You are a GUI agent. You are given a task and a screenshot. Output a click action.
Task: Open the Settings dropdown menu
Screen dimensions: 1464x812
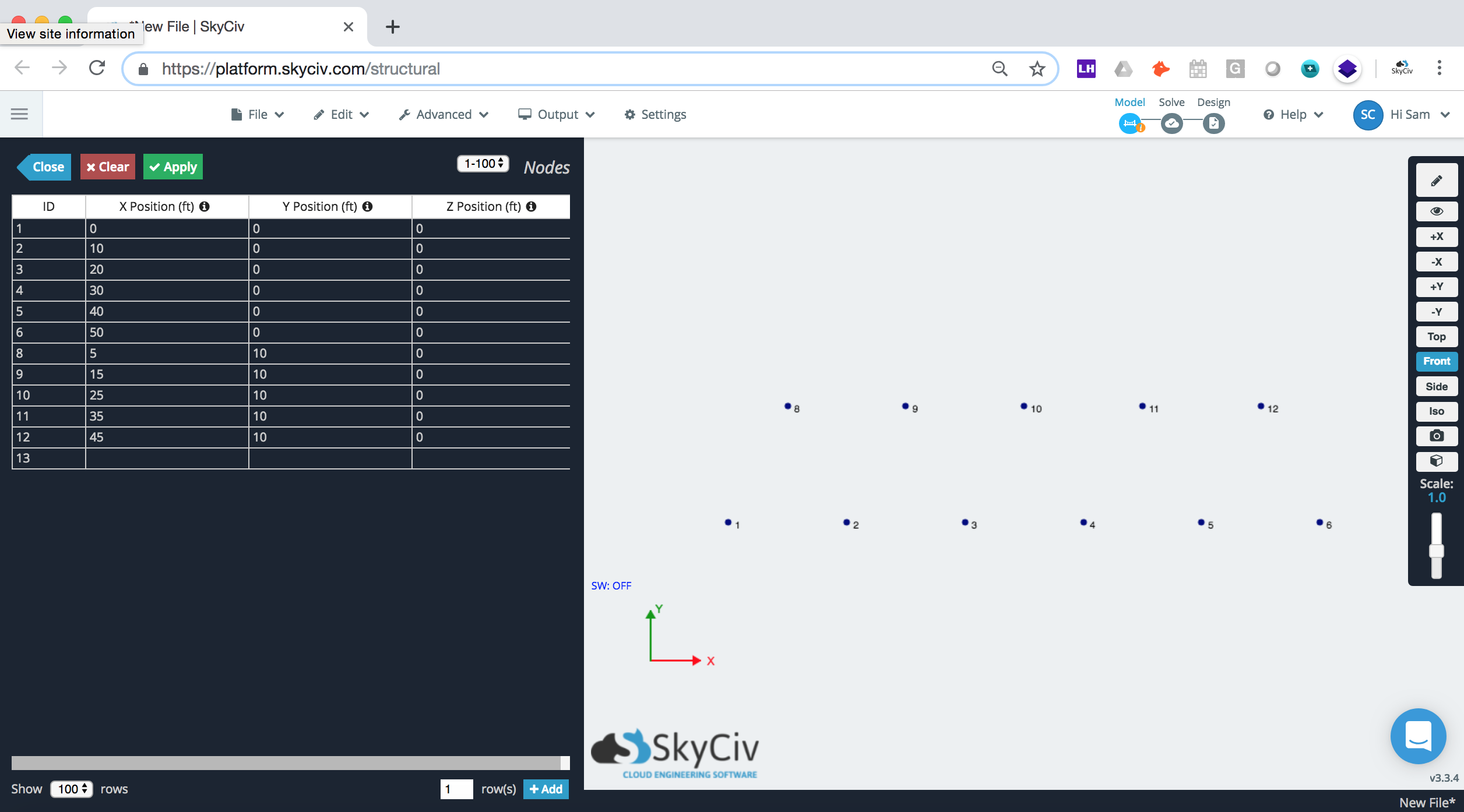coord(656,113)
